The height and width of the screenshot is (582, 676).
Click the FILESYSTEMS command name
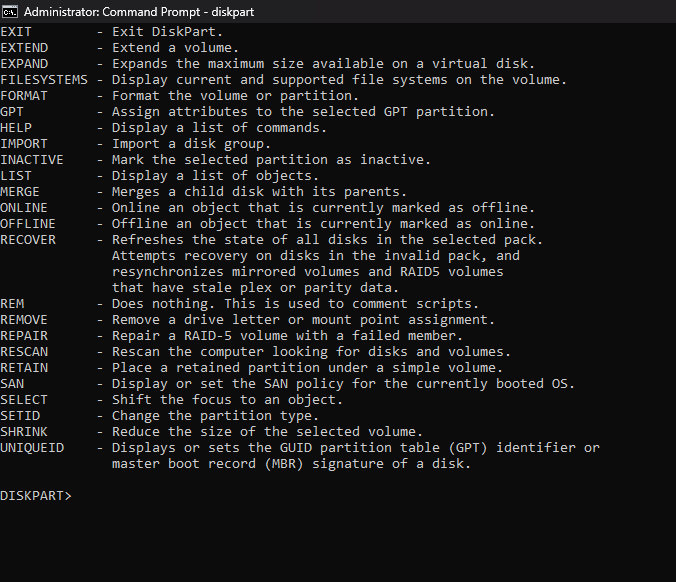click(x=44, y=80)
